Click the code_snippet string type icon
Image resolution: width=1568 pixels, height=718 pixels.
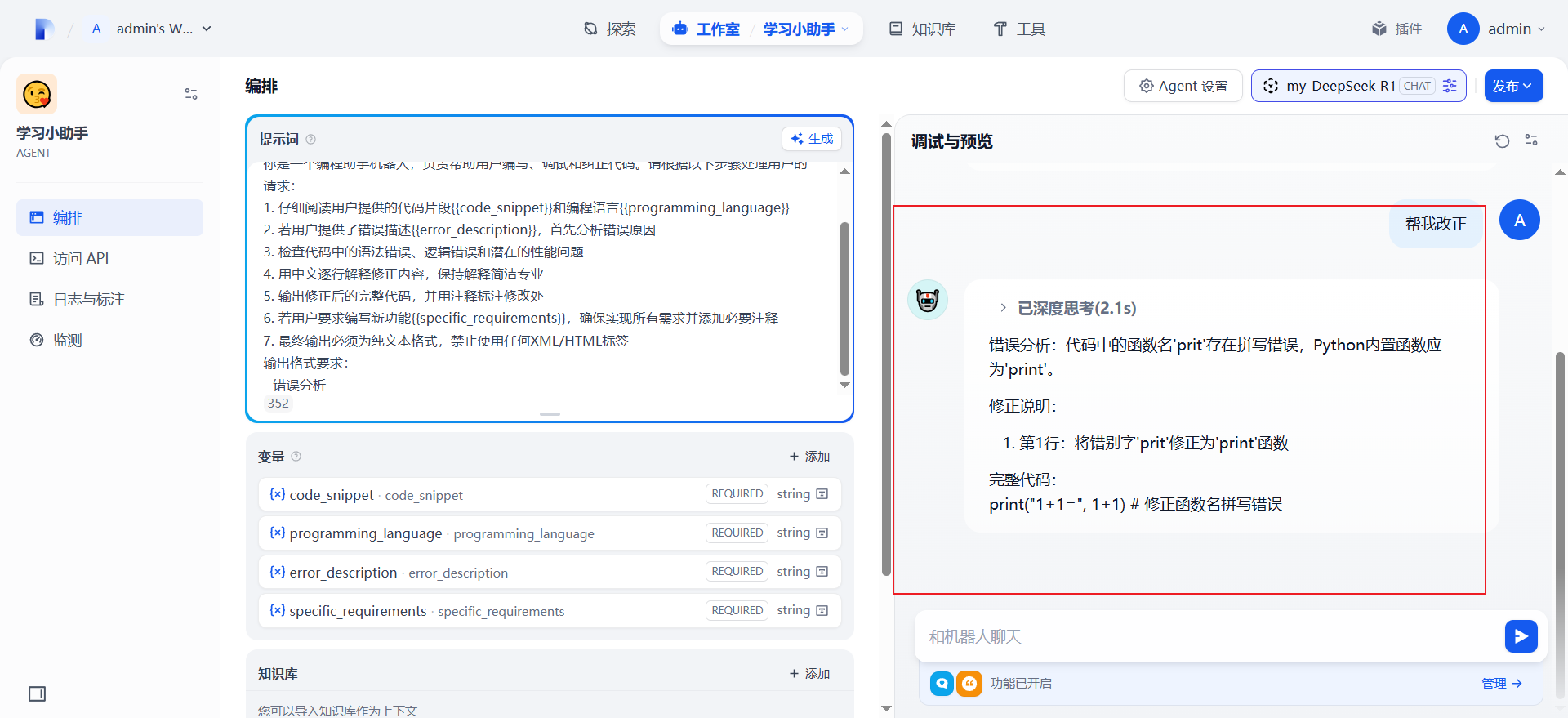pos(822,494)
